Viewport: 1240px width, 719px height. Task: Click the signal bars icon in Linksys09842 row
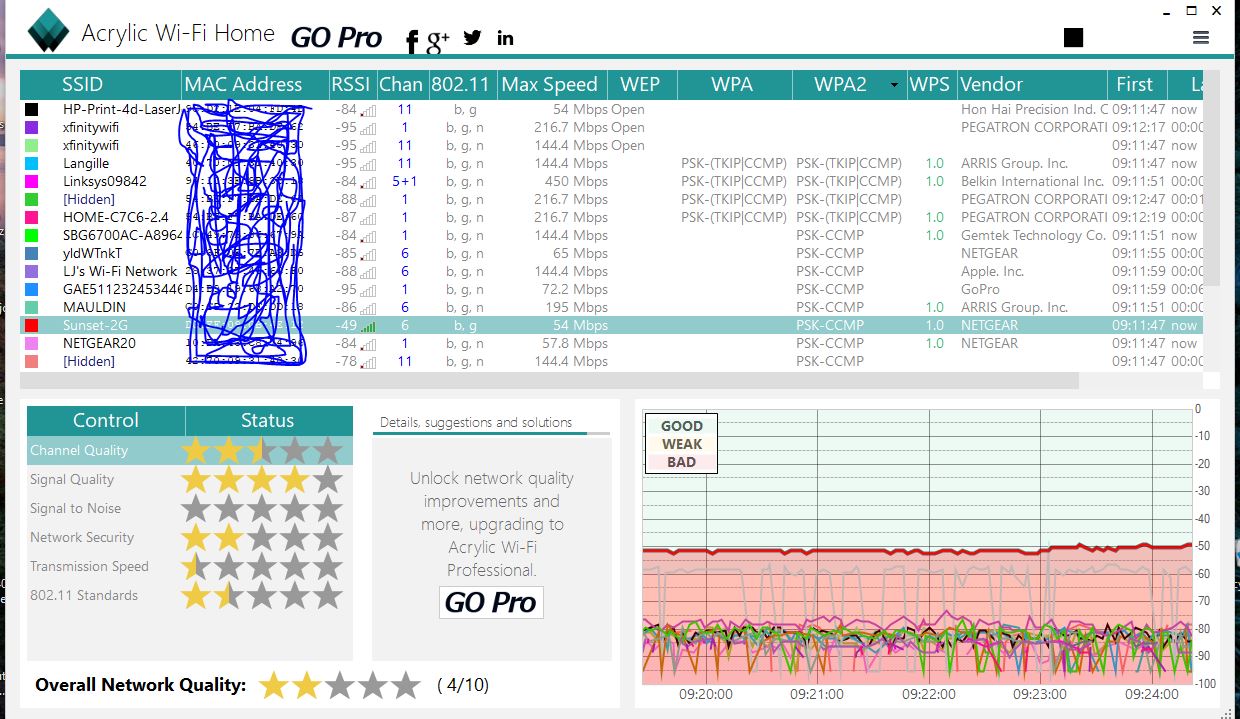click(x=368, y=182)
